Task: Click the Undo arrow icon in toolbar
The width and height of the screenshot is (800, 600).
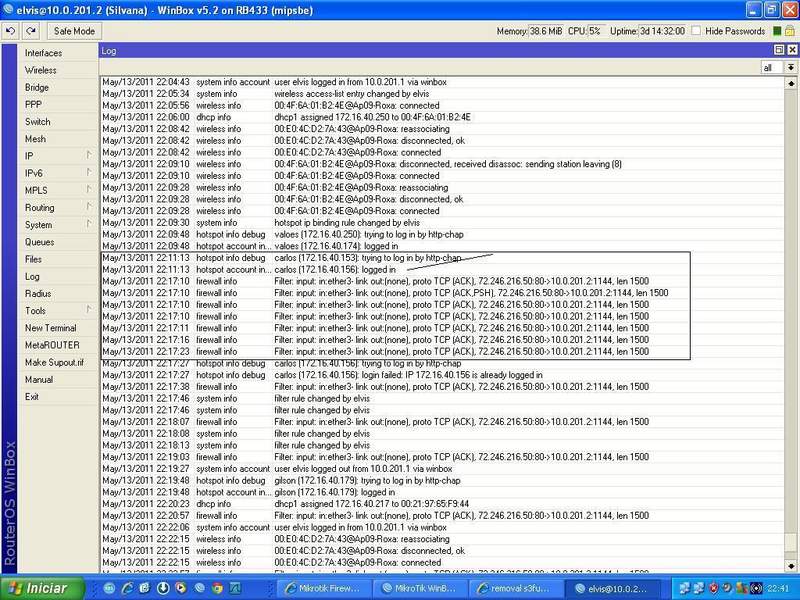Action: pyautogui.click(x=10, y=31)
